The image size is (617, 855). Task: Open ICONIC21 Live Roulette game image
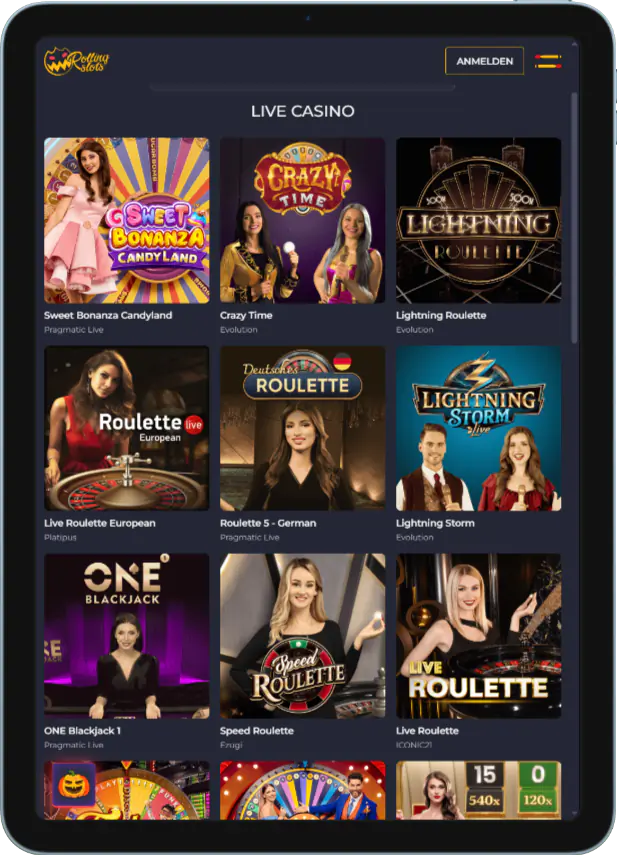click(x=479, y=636)
